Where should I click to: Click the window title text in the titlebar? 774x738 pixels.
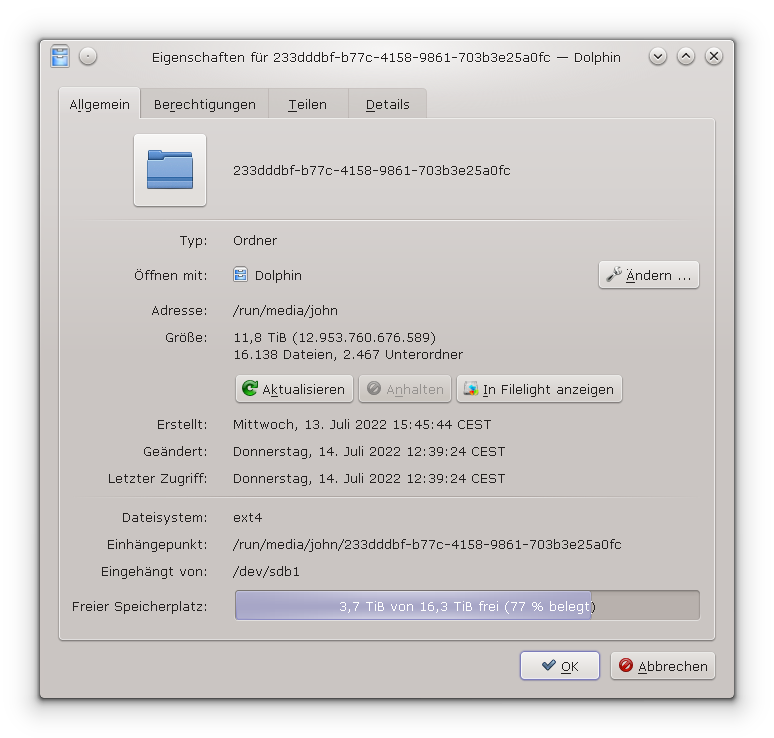pos(386,57)
